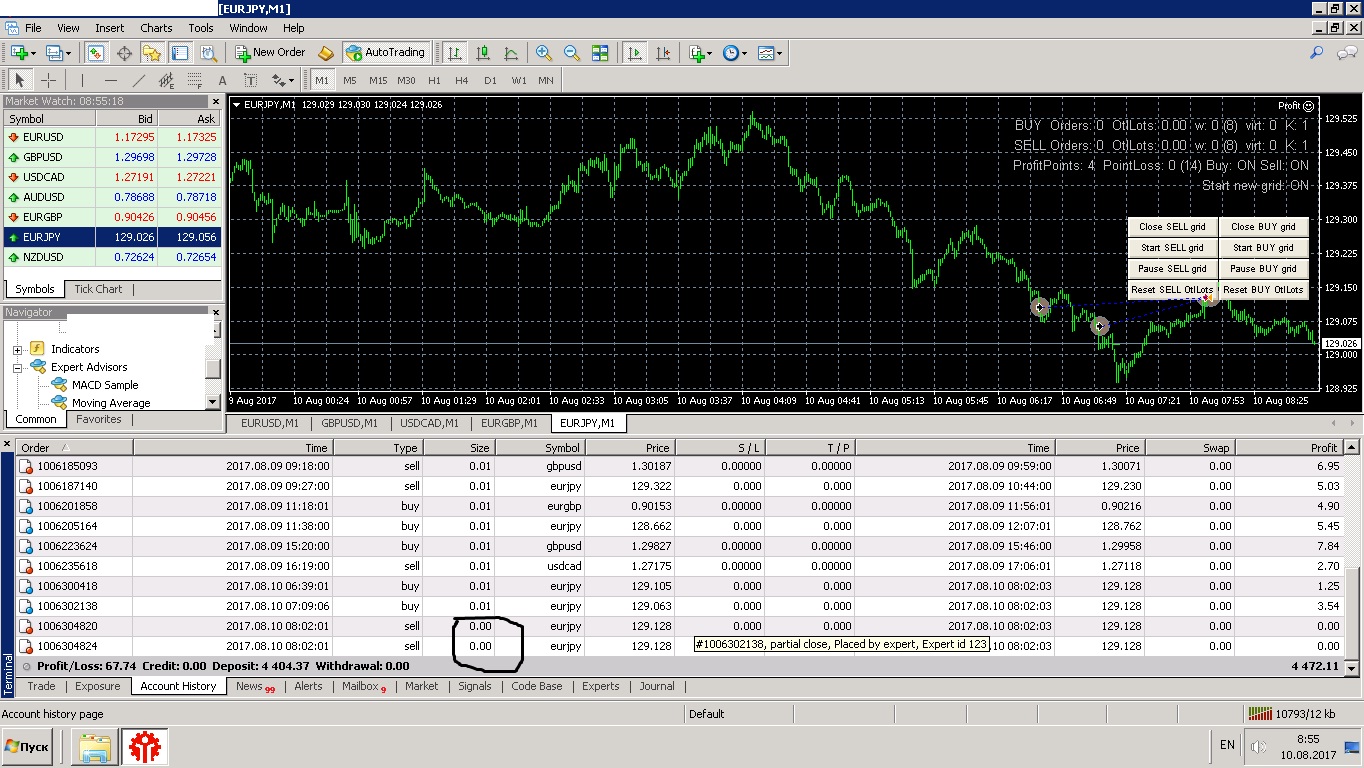Image resolution: width=1364 pixels, height=768 pixels.
Task: Select the M5 timeframe
Action: [x=349, y=80]
